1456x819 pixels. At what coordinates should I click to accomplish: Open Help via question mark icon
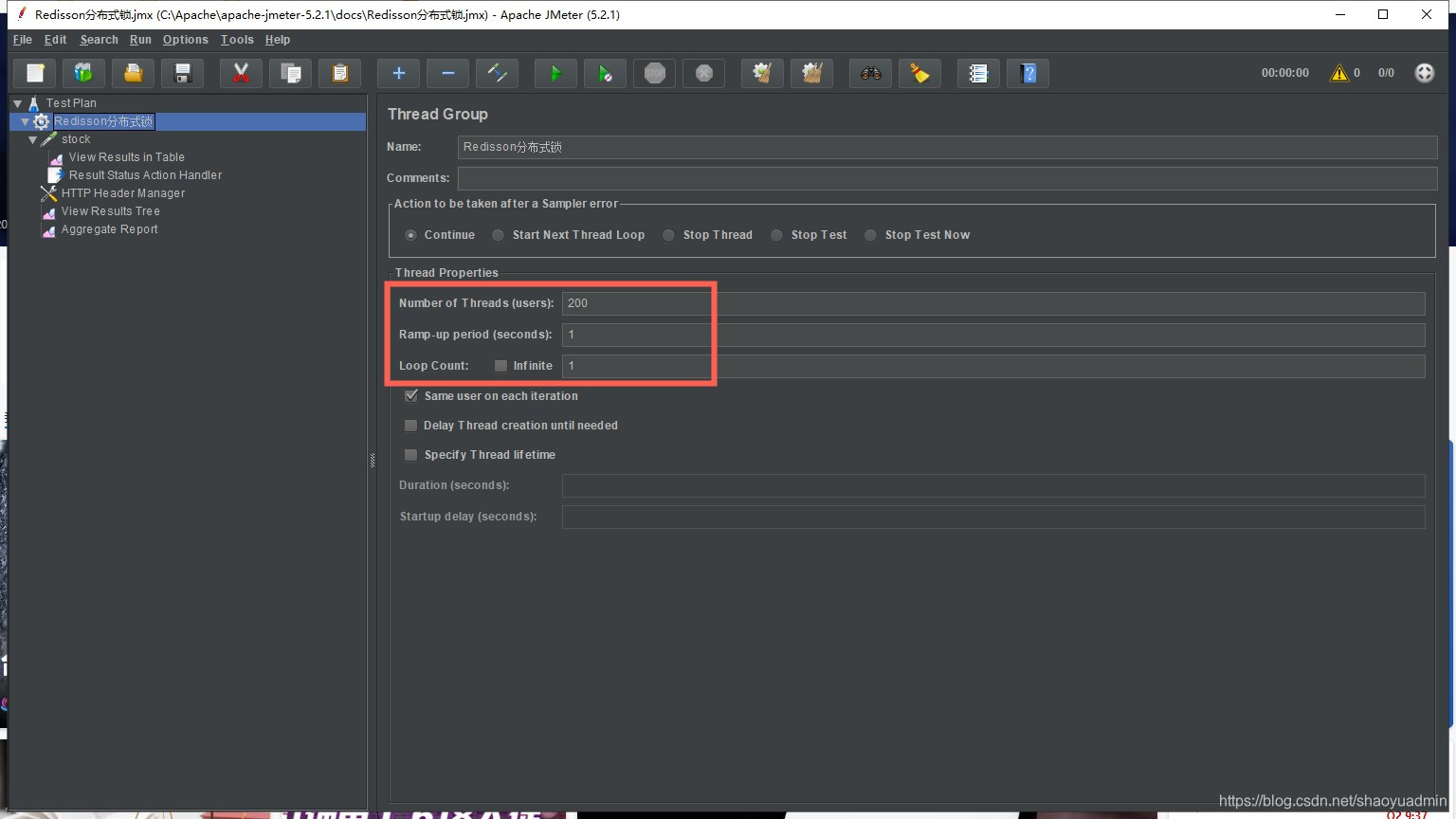tap(1028, 73)
